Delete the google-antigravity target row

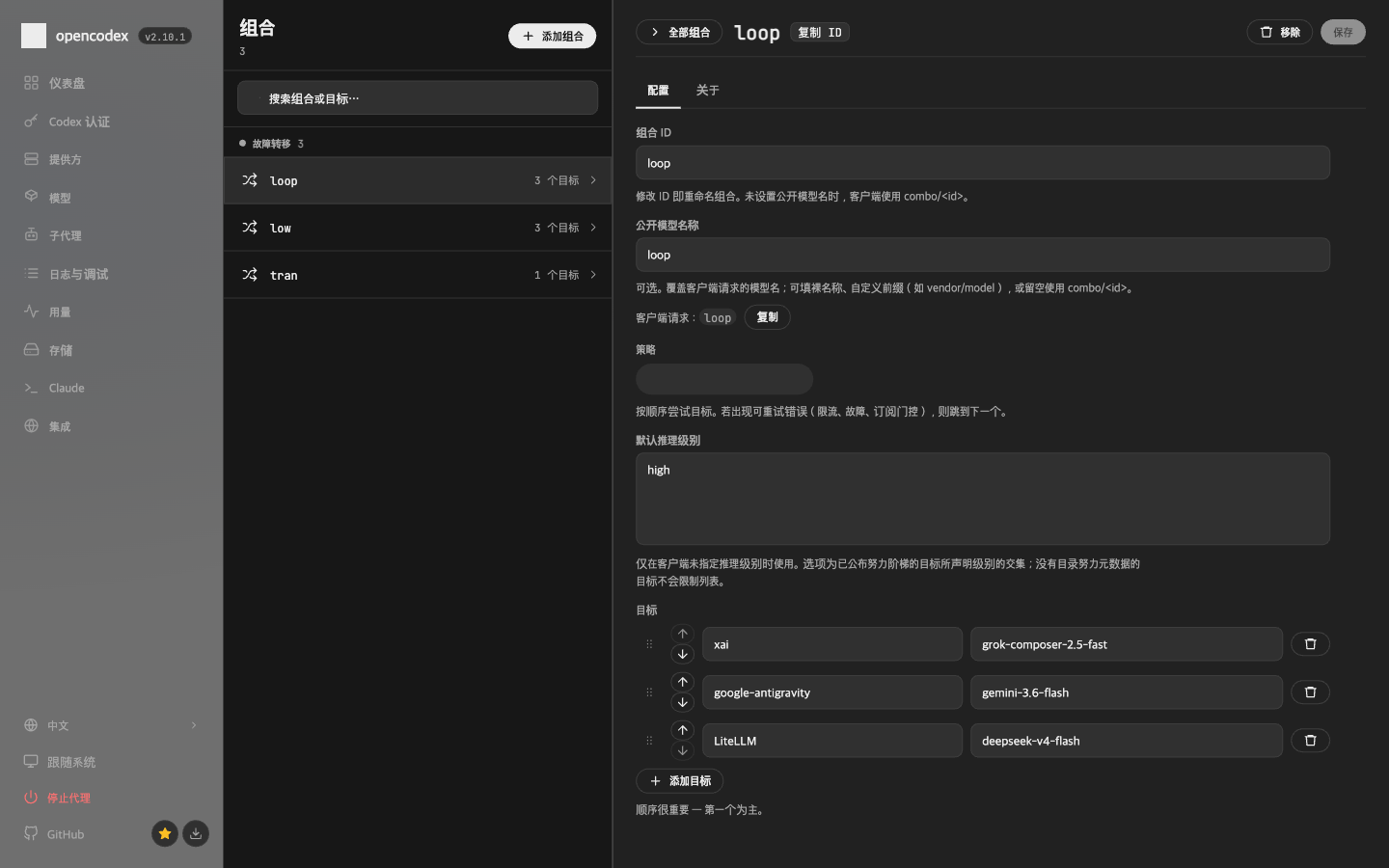[1310, 692]
